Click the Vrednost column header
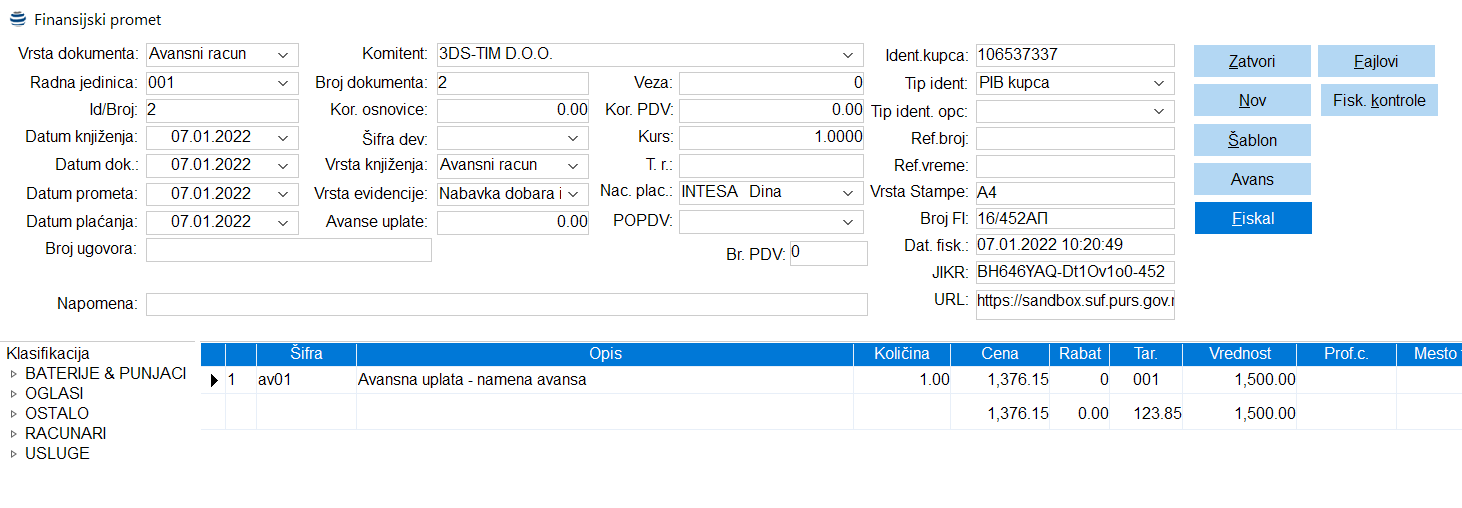This screenshot has height=508, width=1462. [1239, 354]
